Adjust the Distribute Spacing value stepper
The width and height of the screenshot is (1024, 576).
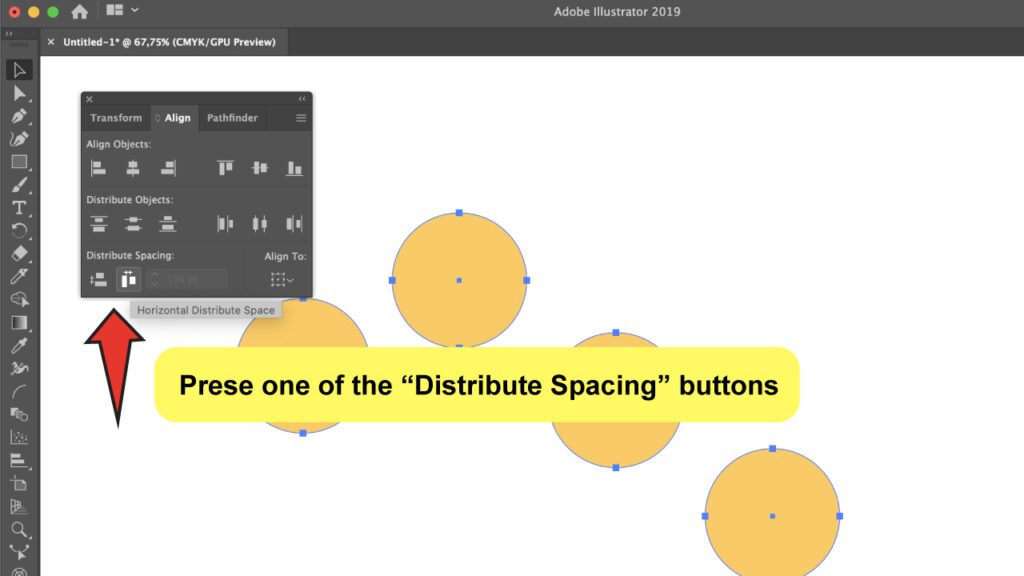[x=155, y=278]
